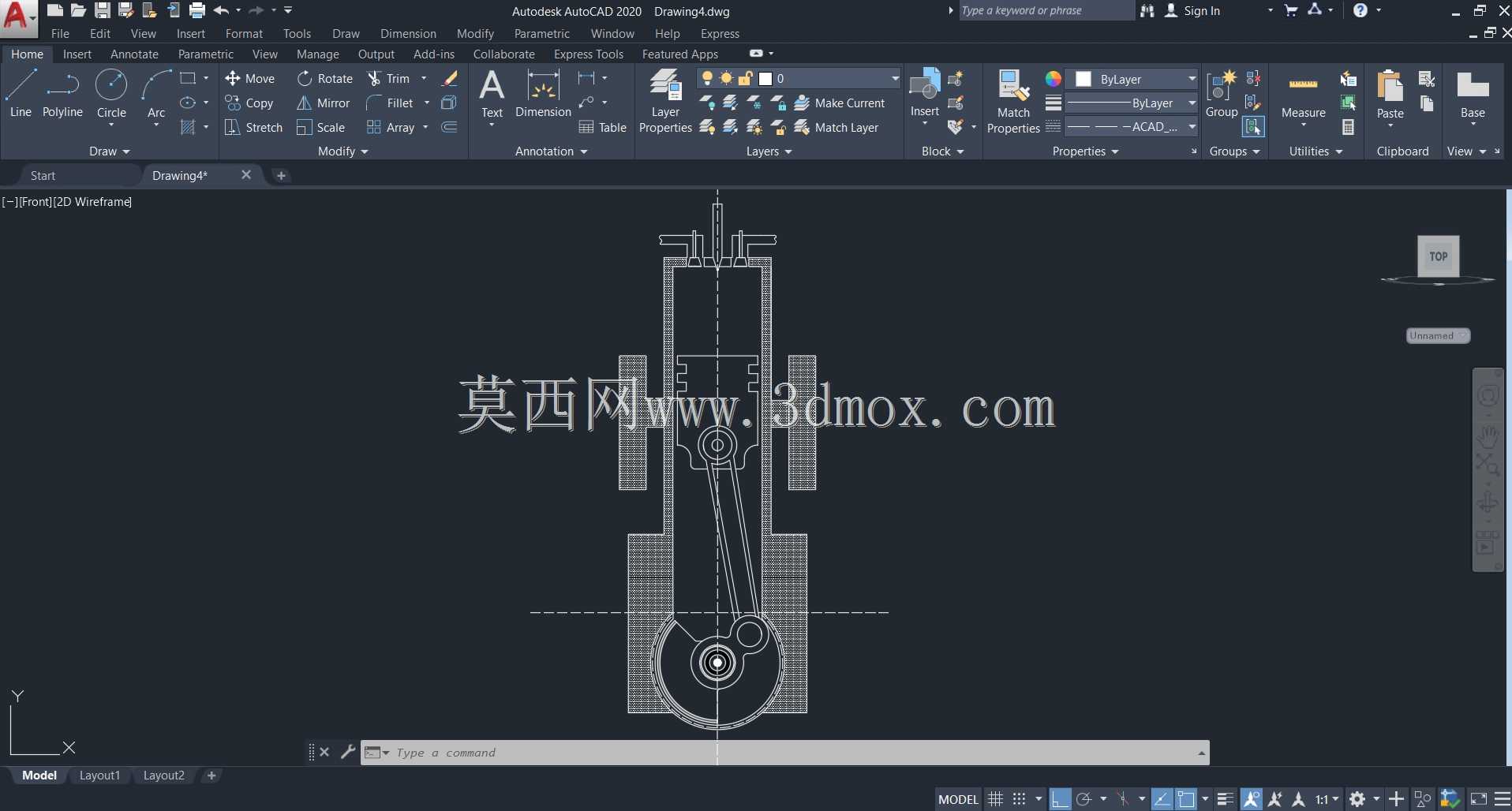The image size is (1512, 811).
Task: Select the Line drawing tool
Action: (21, 94)
